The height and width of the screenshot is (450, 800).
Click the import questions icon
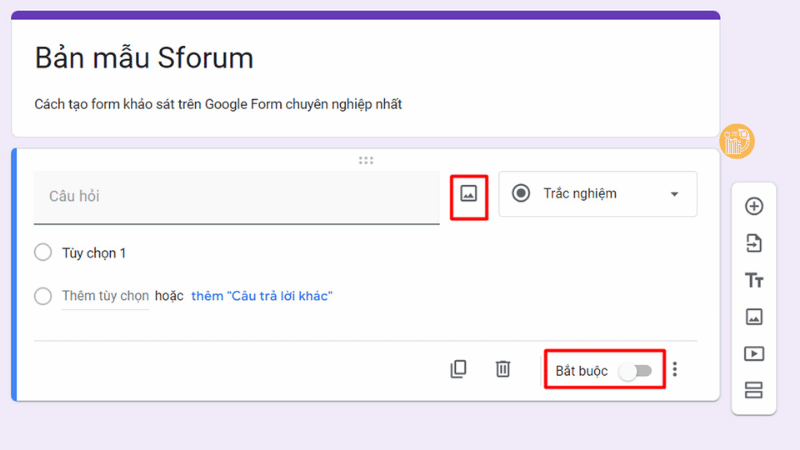click(x=754, y=243)
